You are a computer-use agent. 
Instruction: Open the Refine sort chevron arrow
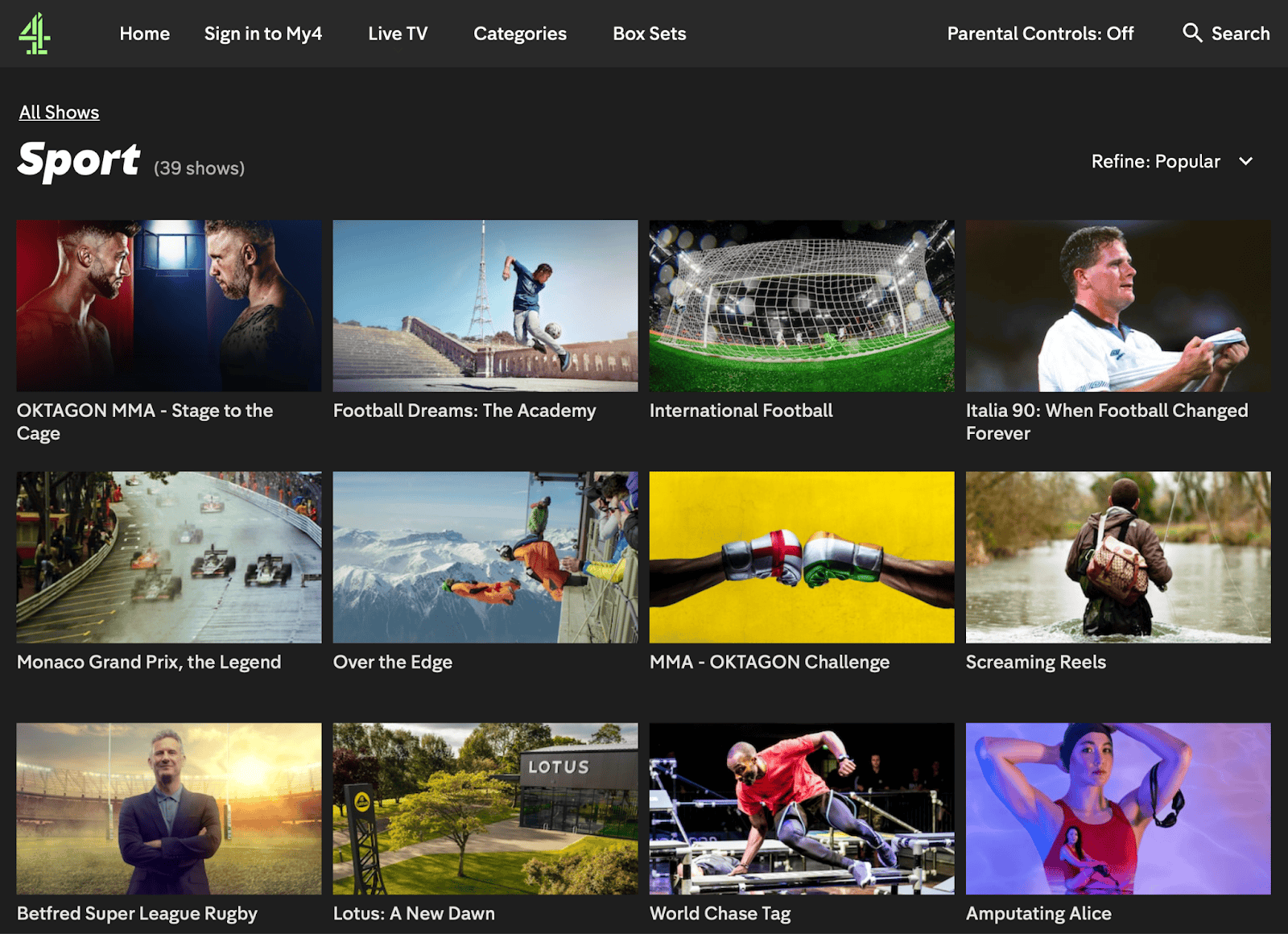pyautogui.click(x=1245, y=161)
